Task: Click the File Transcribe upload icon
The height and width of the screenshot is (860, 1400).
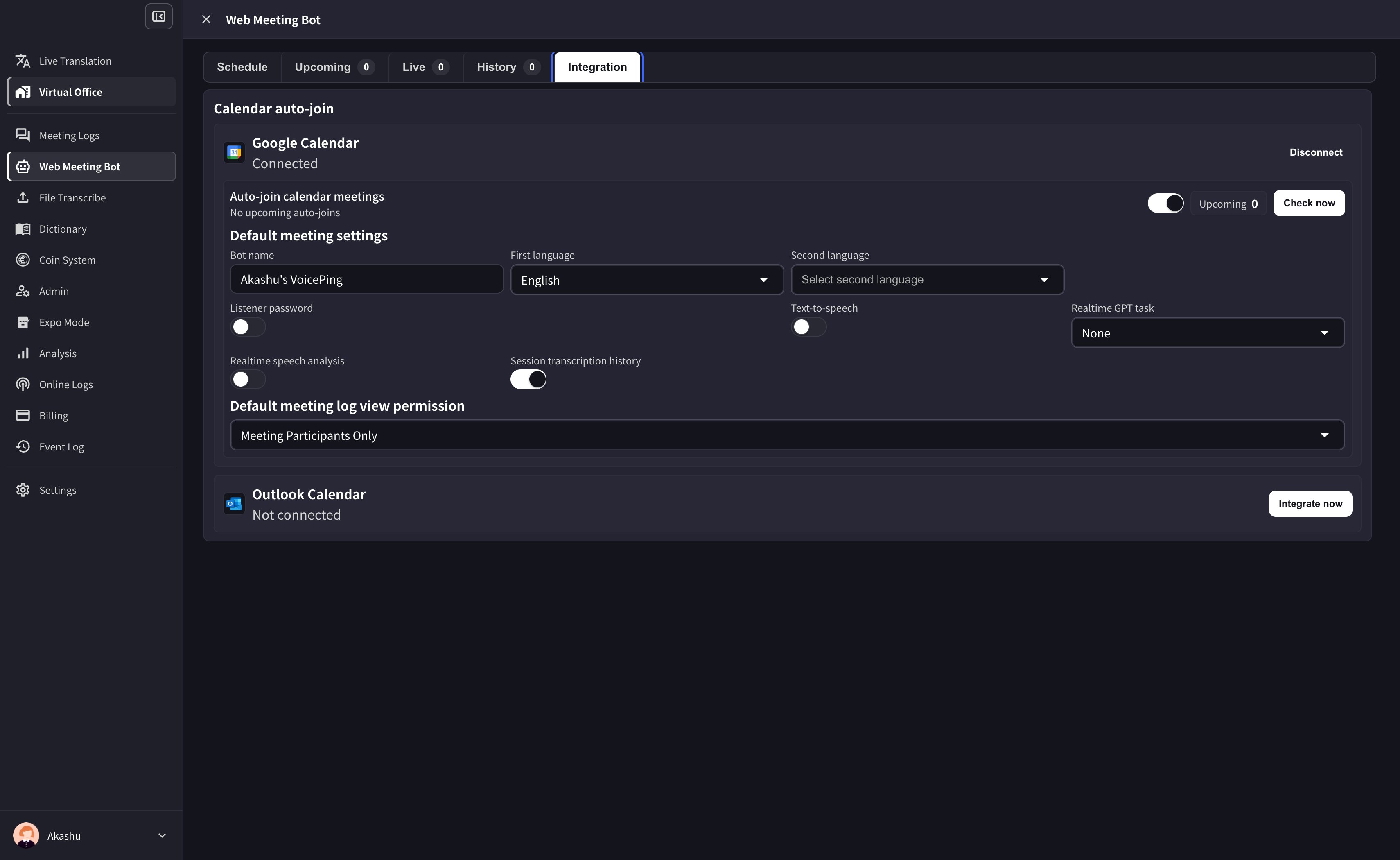Action: pyautogui.click(x=23, y=197)
